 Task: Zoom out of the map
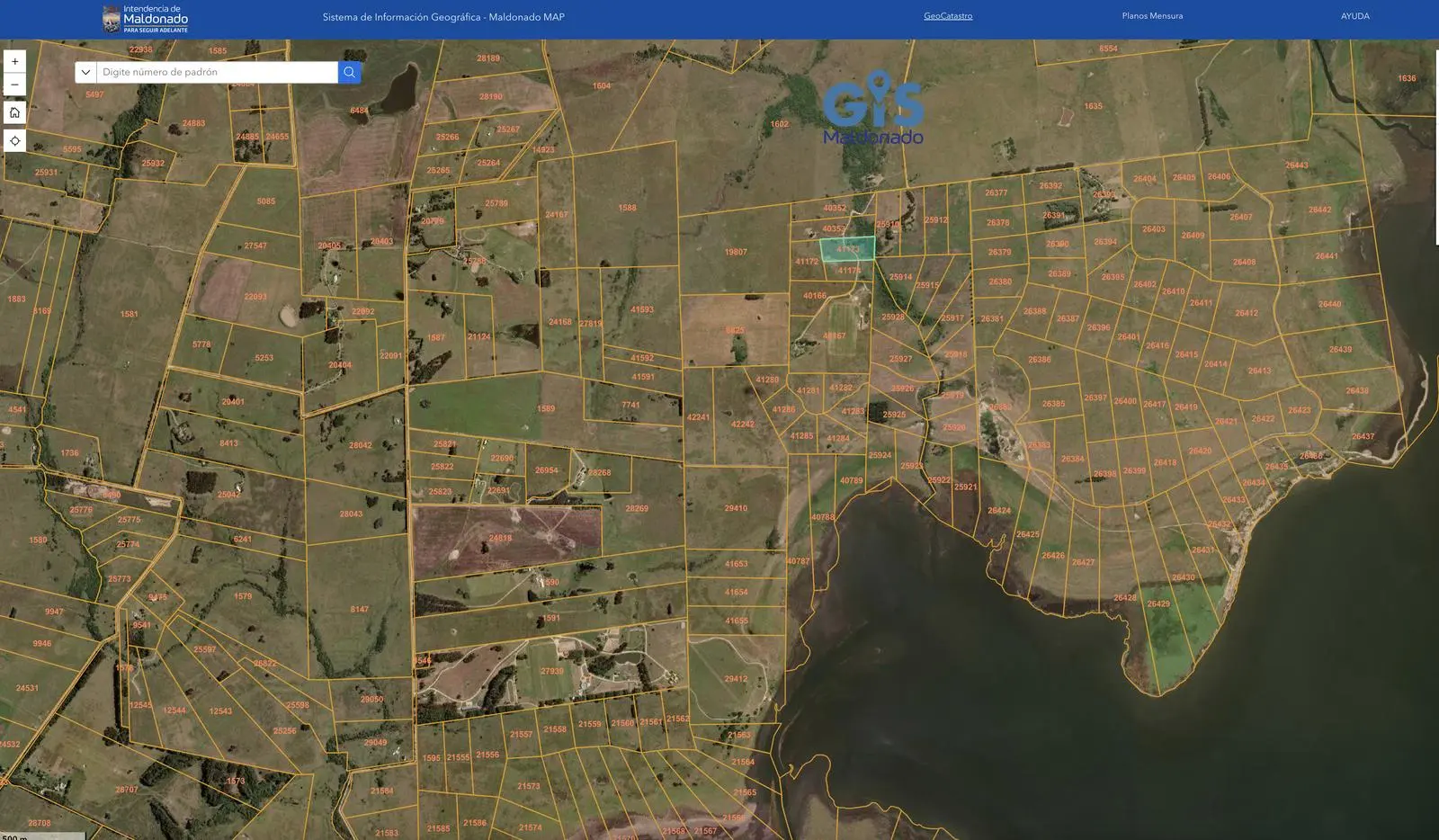point(14,85)
